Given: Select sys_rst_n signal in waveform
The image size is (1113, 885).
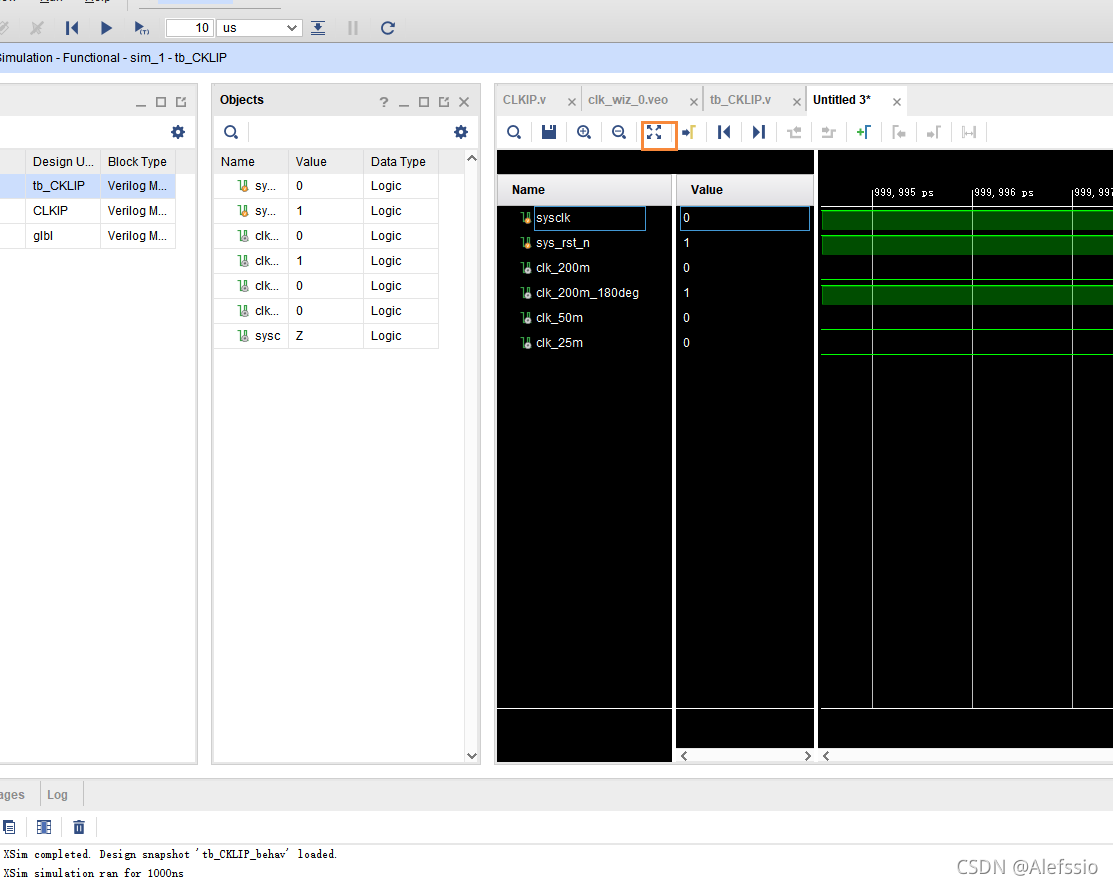Looking at the screenshot, I should click(x=563, y=243).
